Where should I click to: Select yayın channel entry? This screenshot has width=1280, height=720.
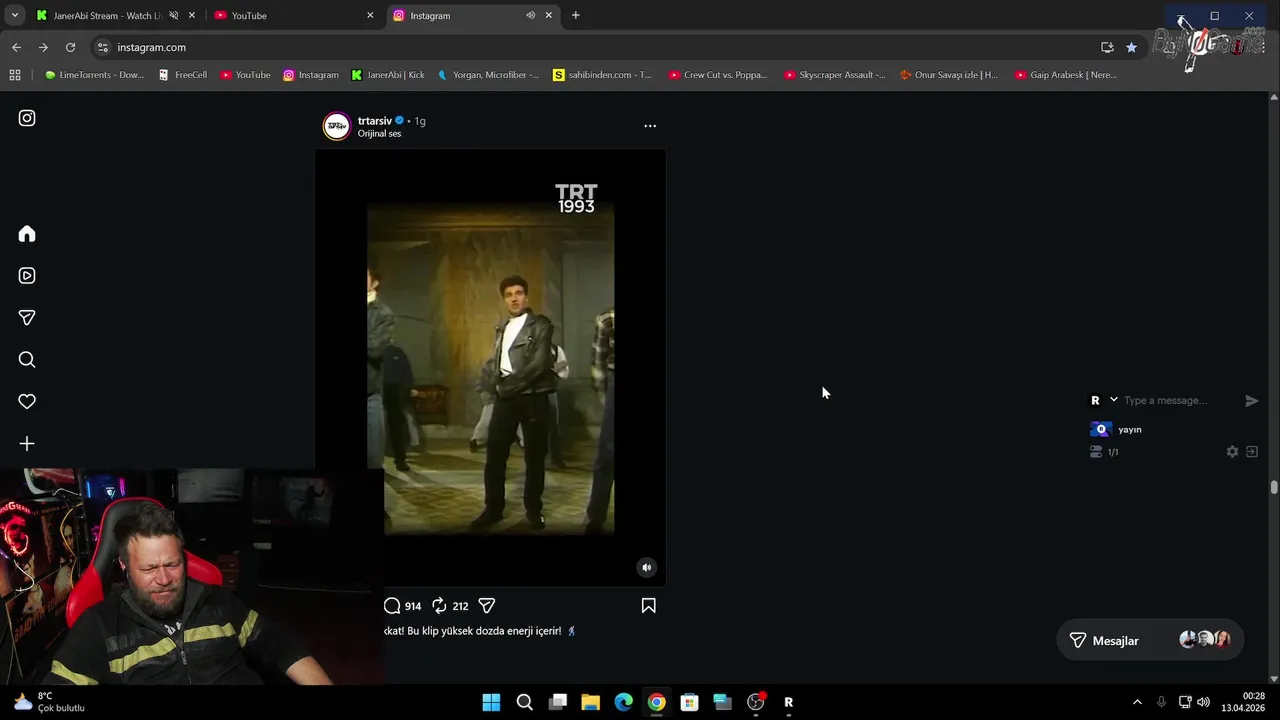pyautogui.click(x=1129, y=429)
